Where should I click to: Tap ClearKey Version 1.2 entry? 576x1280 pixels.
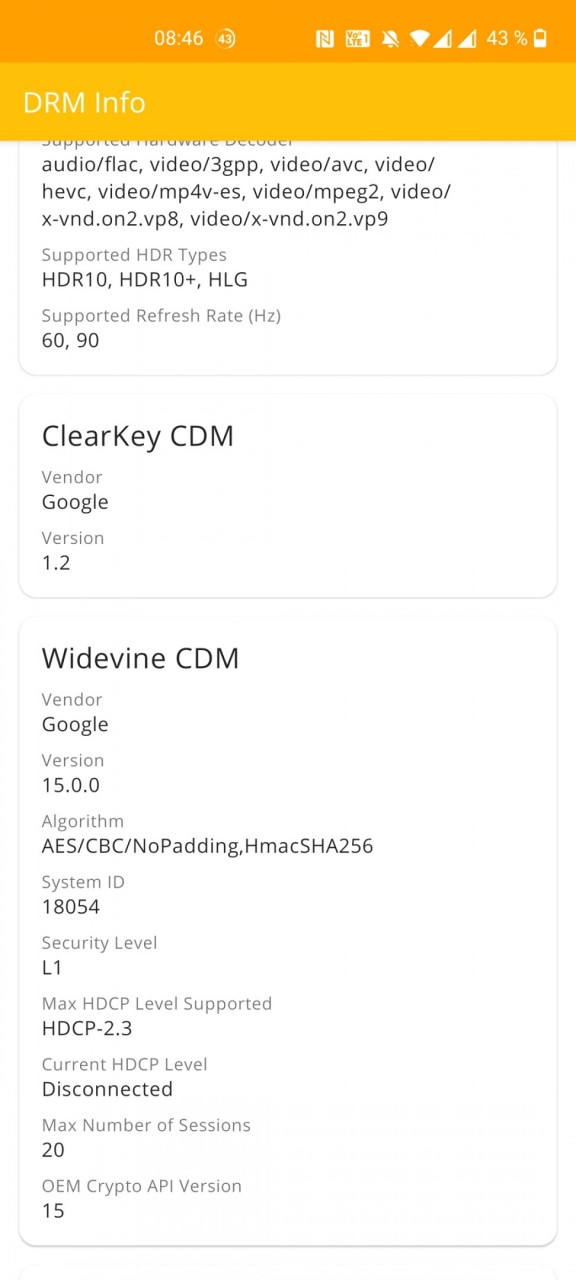pos(73,550)
